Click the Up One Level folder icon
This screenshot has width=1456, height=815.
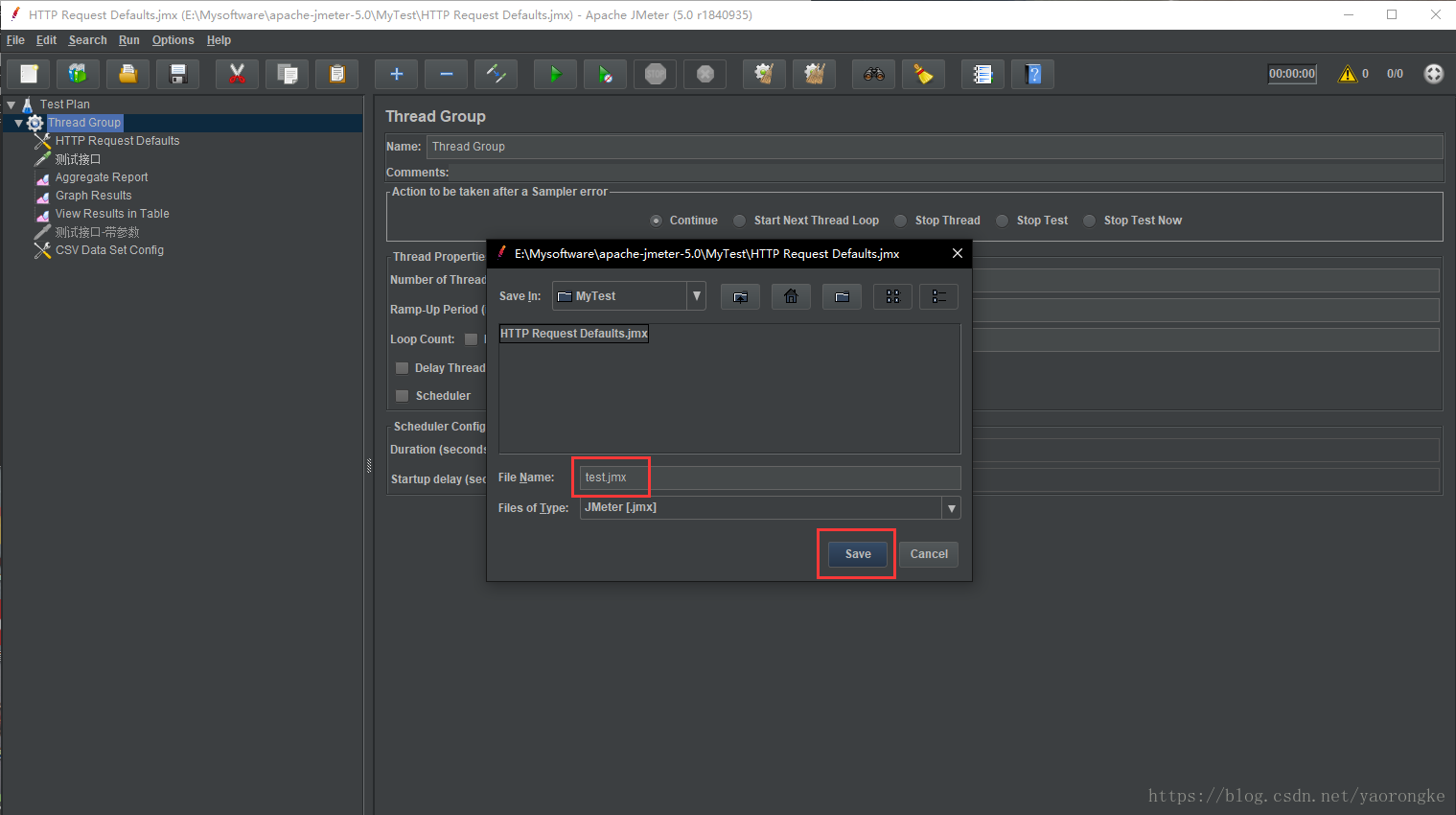pos(740,296)
